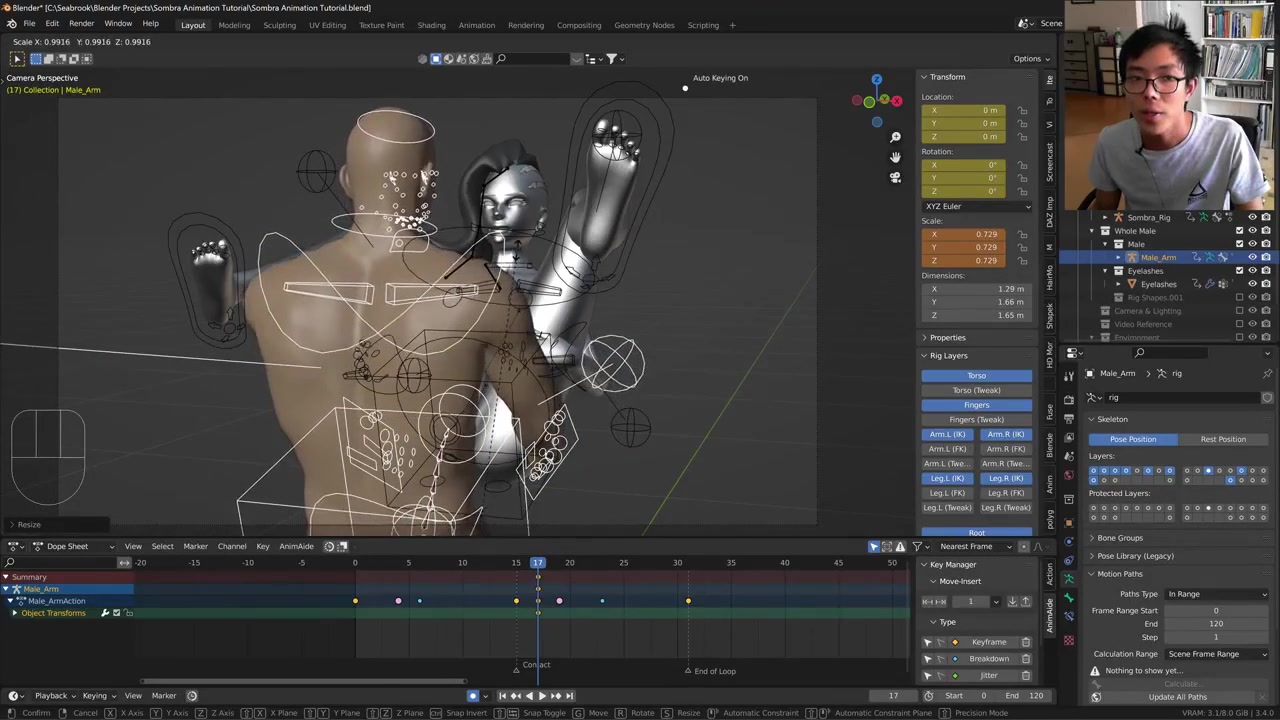Viewport: 1280px width, 720px height.
Task: Toggle the auto keying record button
Action: point(473,696)
